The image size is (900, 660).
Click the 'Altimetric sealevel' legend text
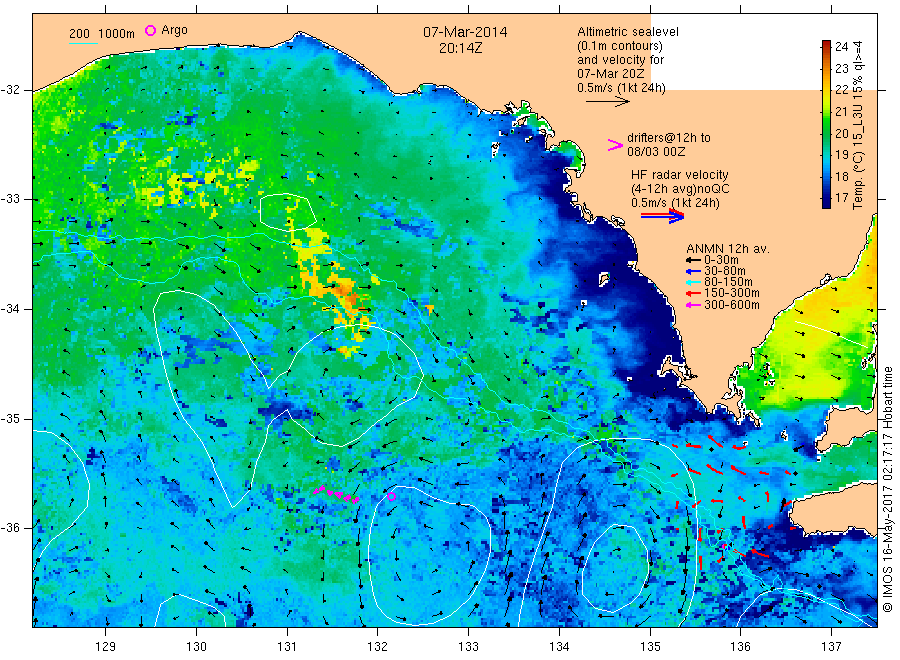pyautogui.click(x=627, y=32)
